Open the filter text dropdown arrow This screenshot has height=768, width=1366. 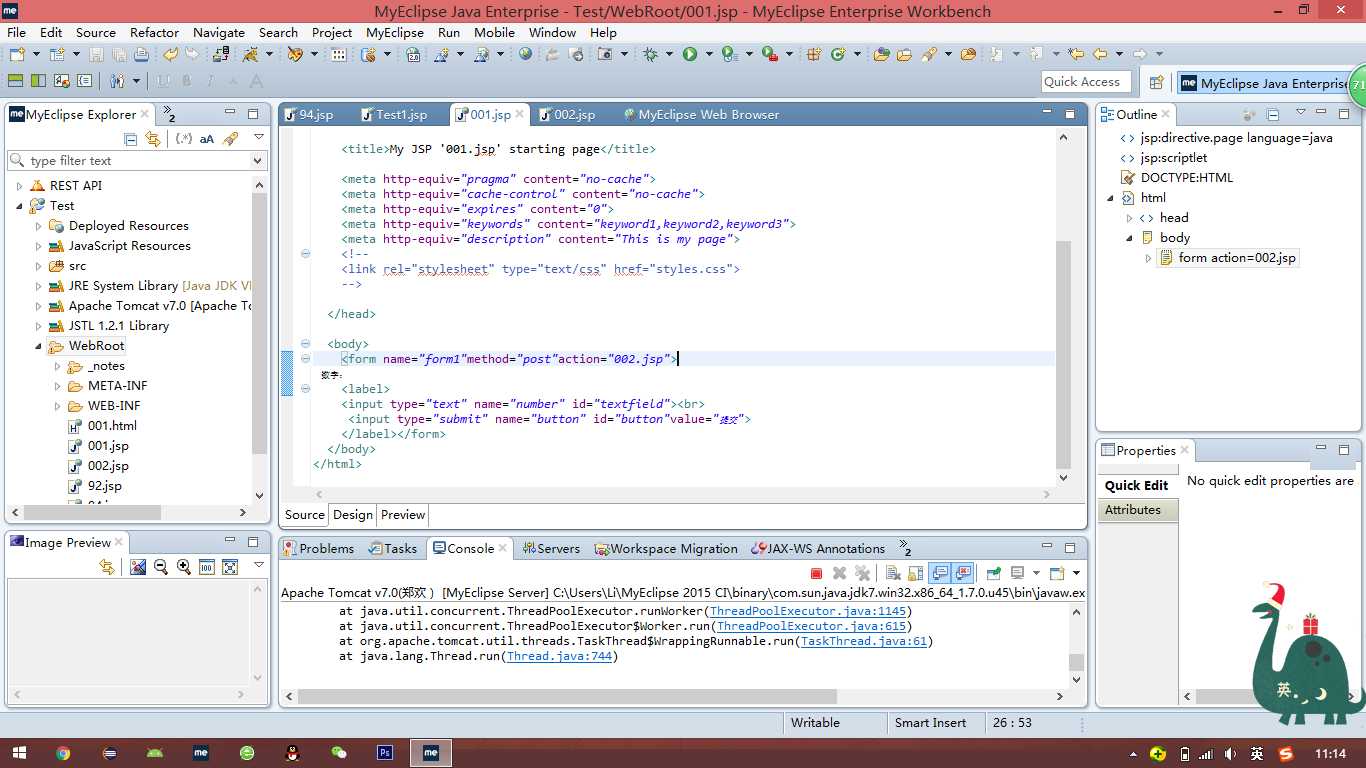point(257,160)
